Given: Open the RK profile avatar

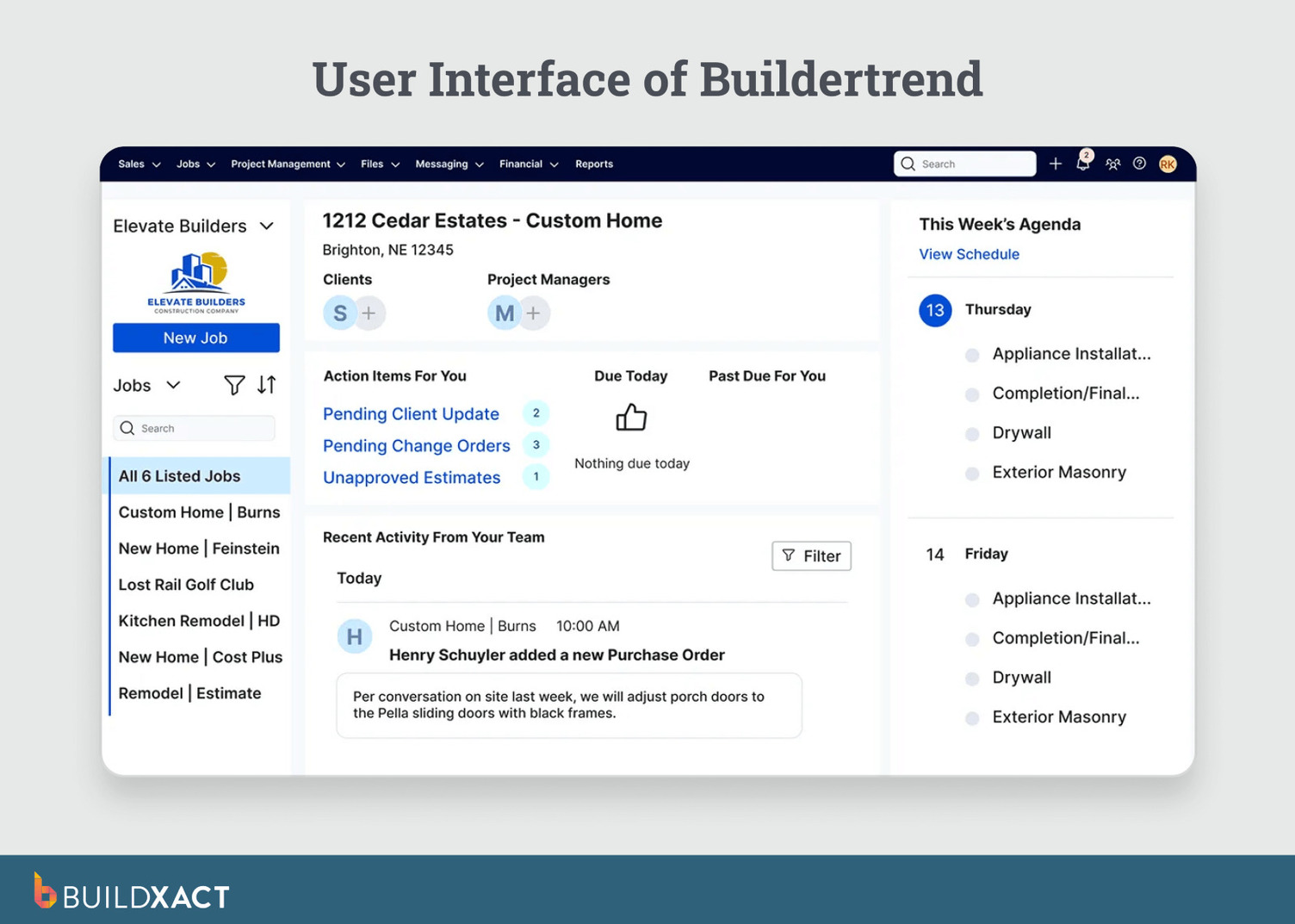Looking at the screenshot, I should coord(1168,164).
